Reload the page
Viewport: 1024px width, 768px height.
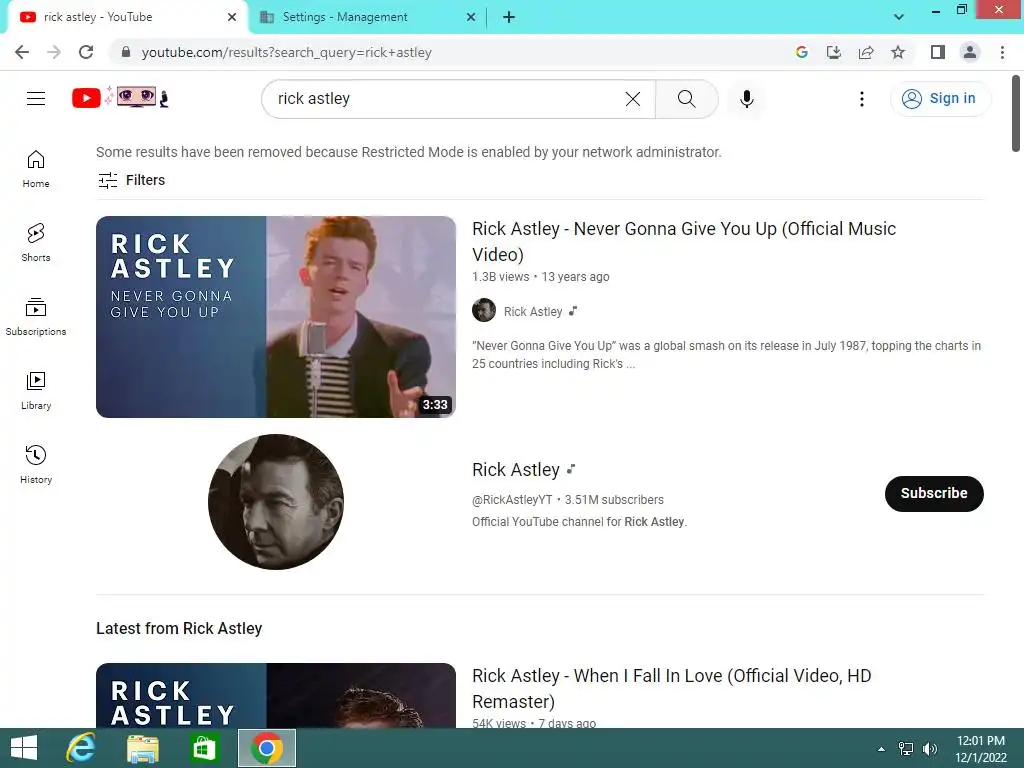point(86,52)
